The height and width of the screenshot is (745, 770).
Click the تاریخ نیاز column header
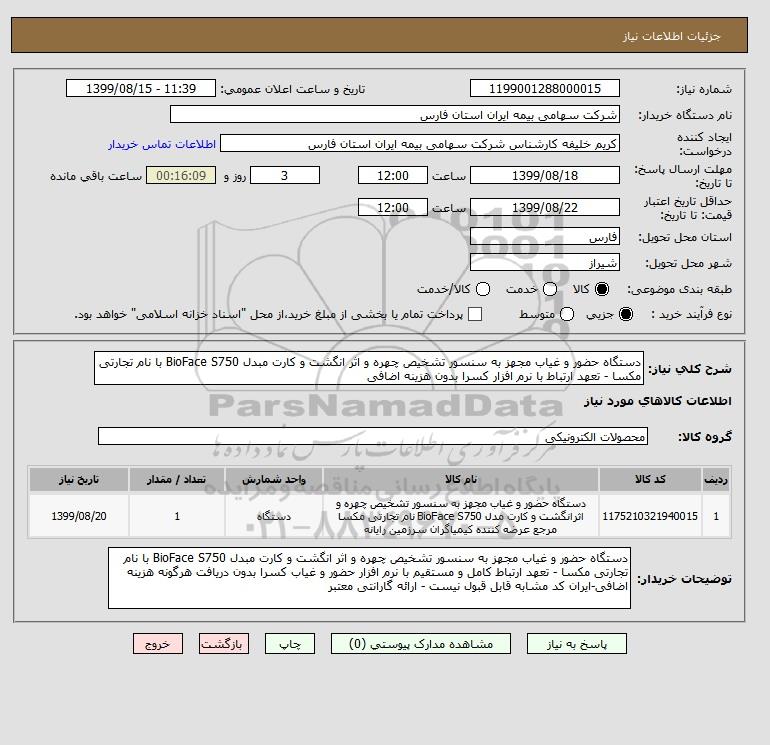79,479
